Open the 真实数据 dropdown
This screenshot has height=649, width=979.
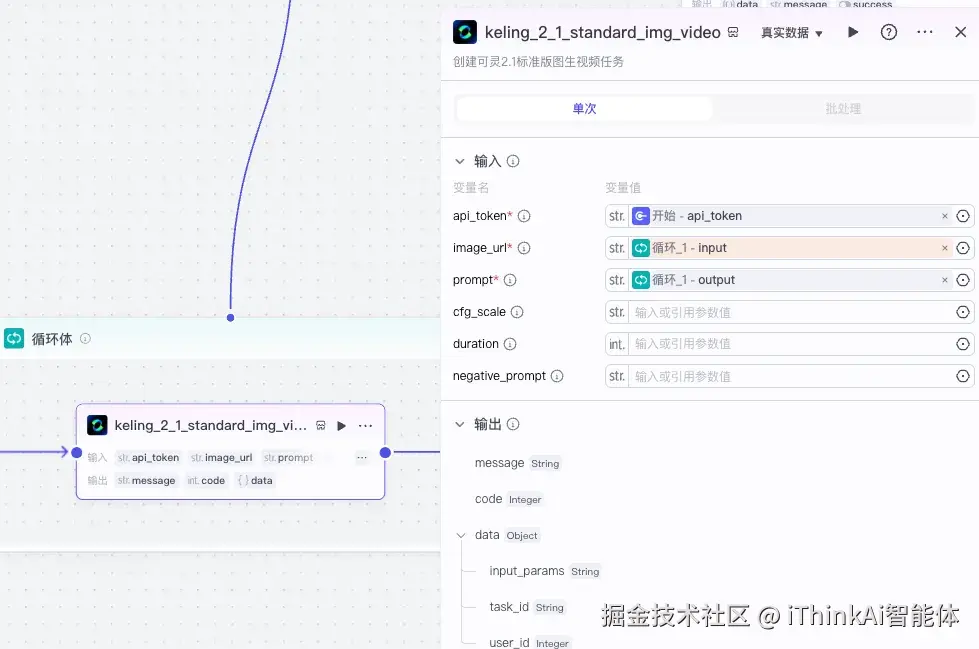point(791,32)
